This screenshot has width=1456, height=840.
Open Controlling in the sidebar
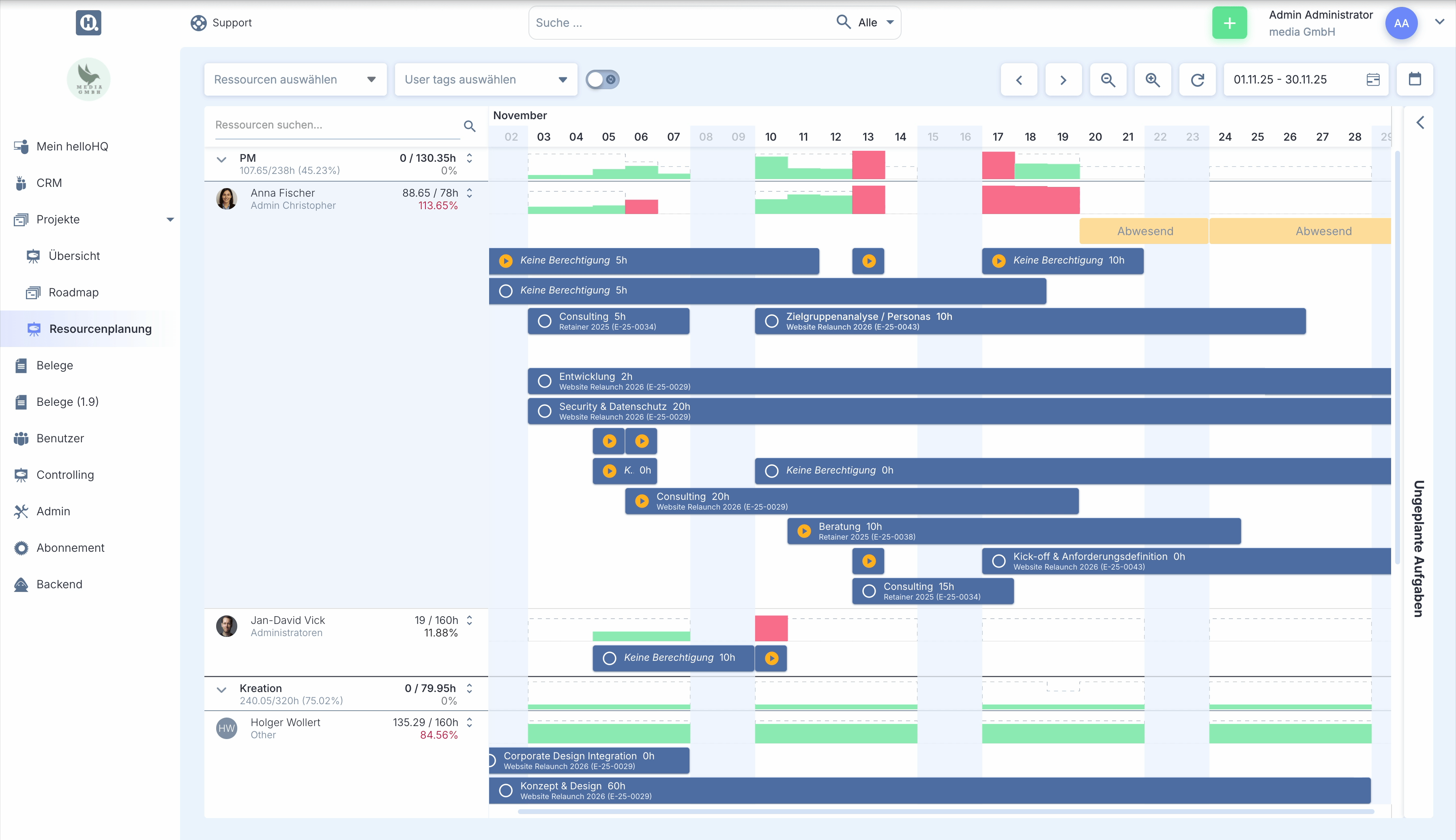point(64,475)
